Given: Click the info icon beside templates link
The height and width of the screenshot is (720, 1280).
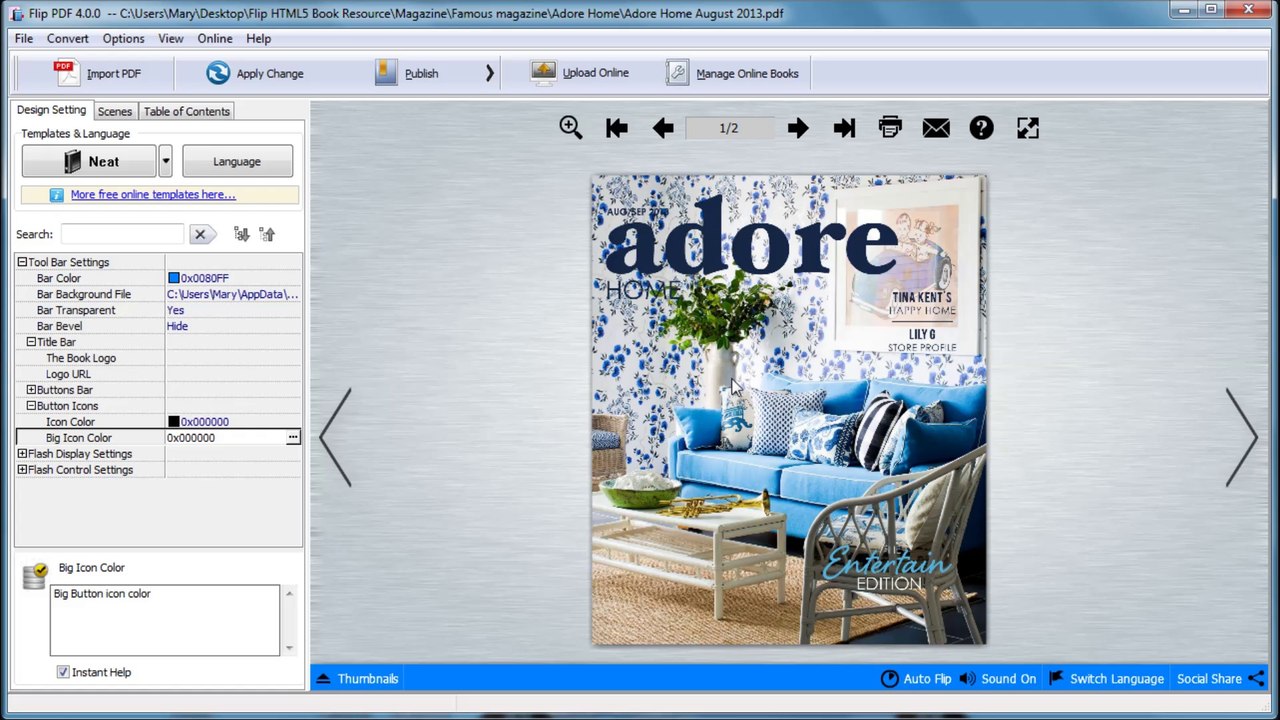Looking at the screenshot, I should click(x=56, y=195).
